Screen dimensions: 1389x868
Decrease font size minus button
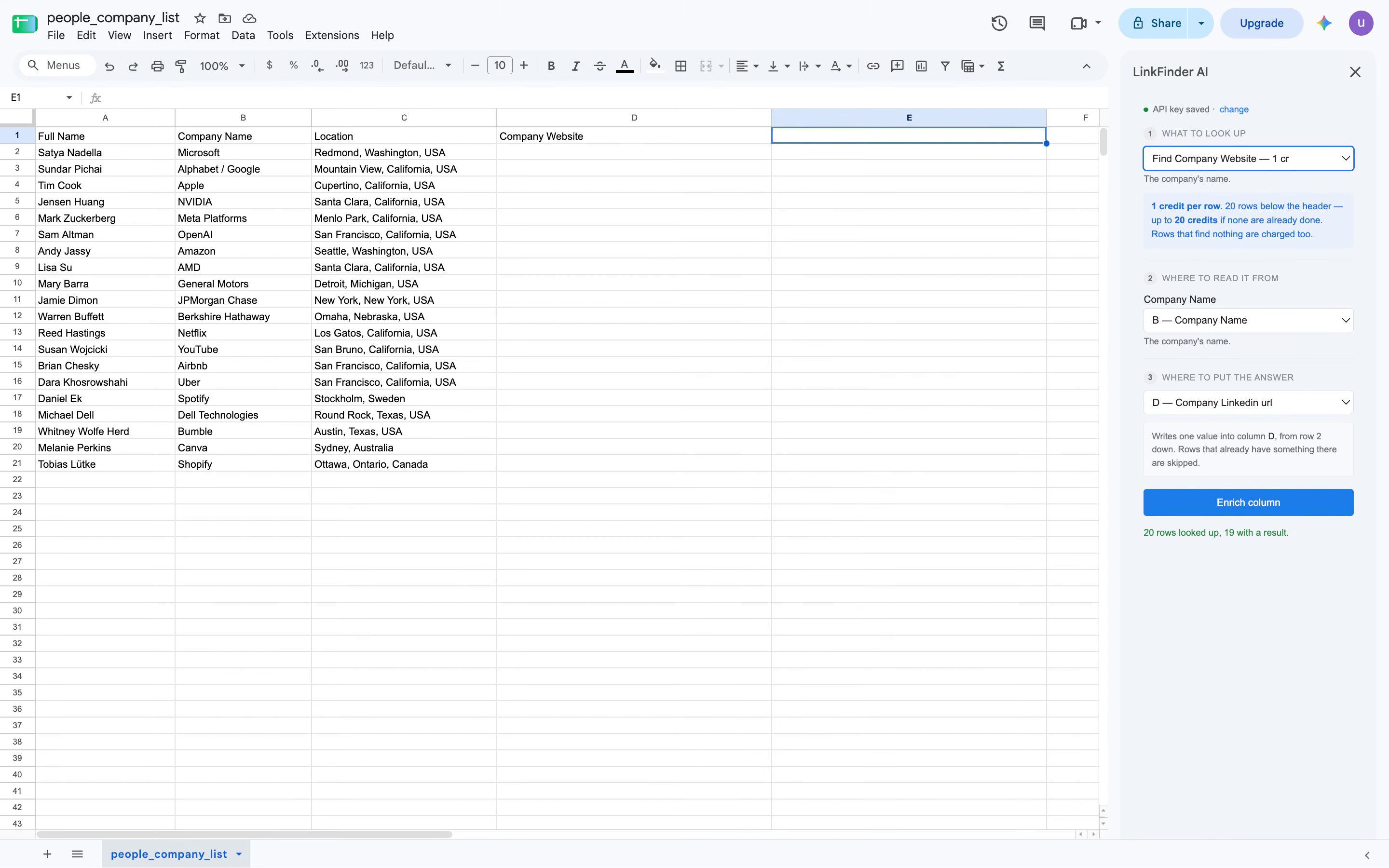coord(475,66)
